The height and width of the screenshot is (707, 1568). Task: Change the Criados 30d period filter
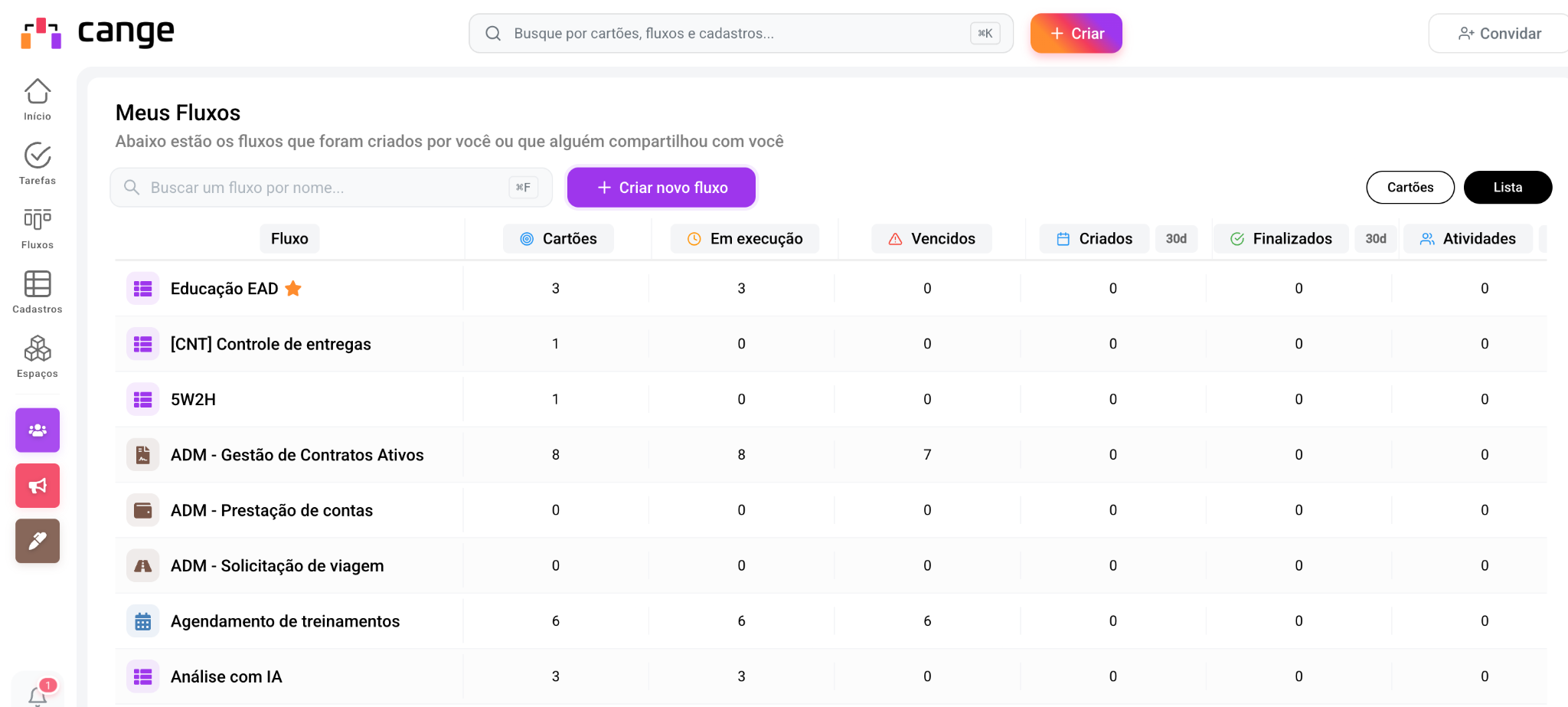pyautogui.click(x=1175, y=239)
